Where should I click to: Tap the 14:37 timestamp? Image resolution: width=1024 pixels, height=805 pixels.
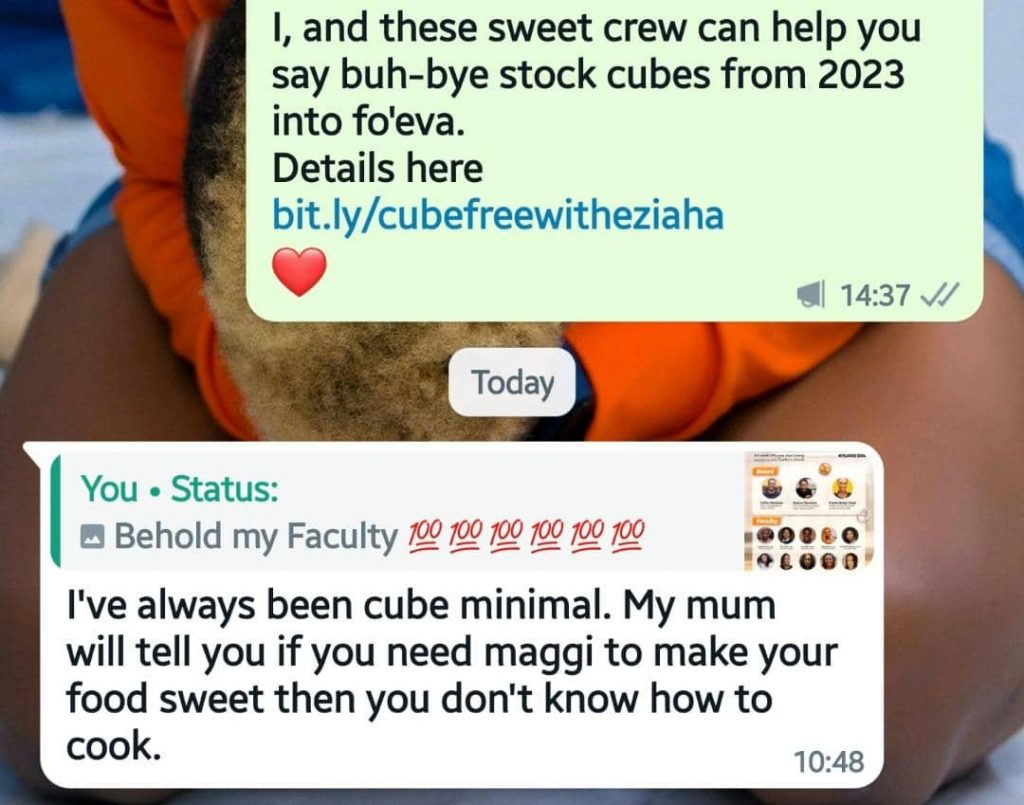click(x=874, y=295)
